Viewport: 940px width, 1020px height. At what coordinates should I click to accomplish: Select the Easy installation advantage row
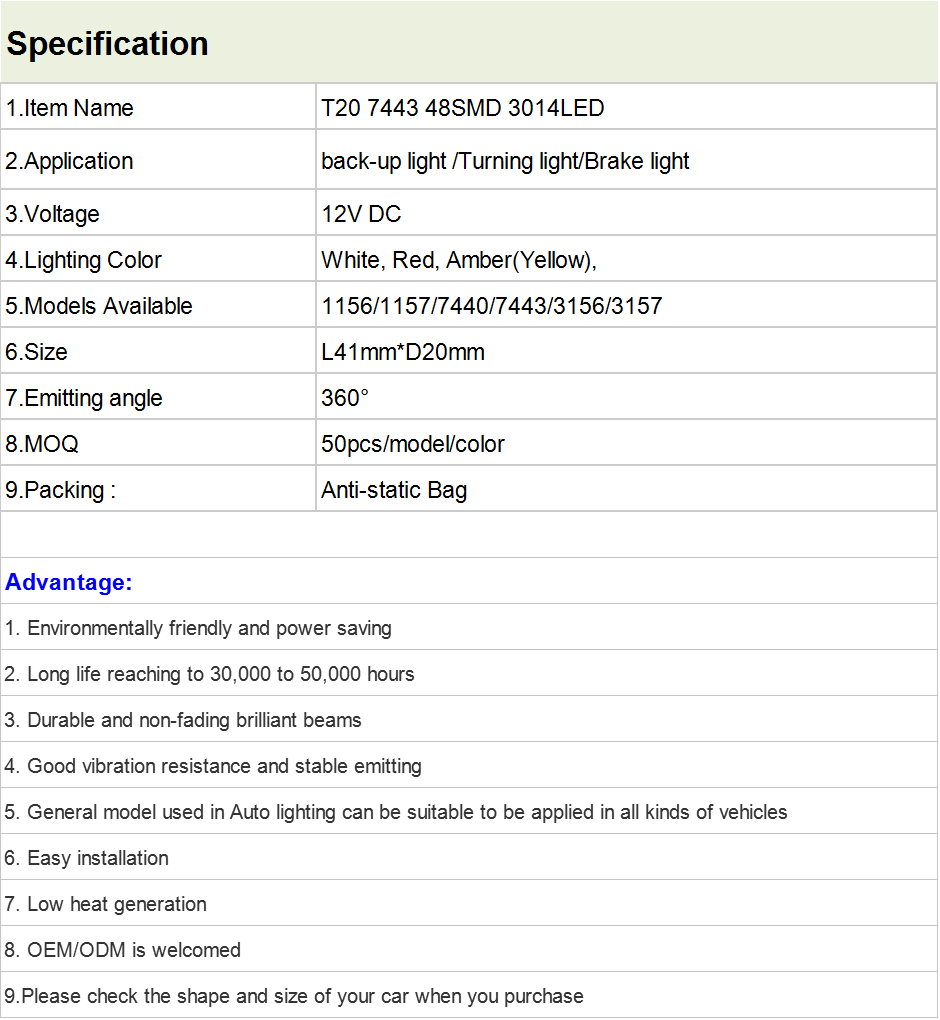click(469, 857)
